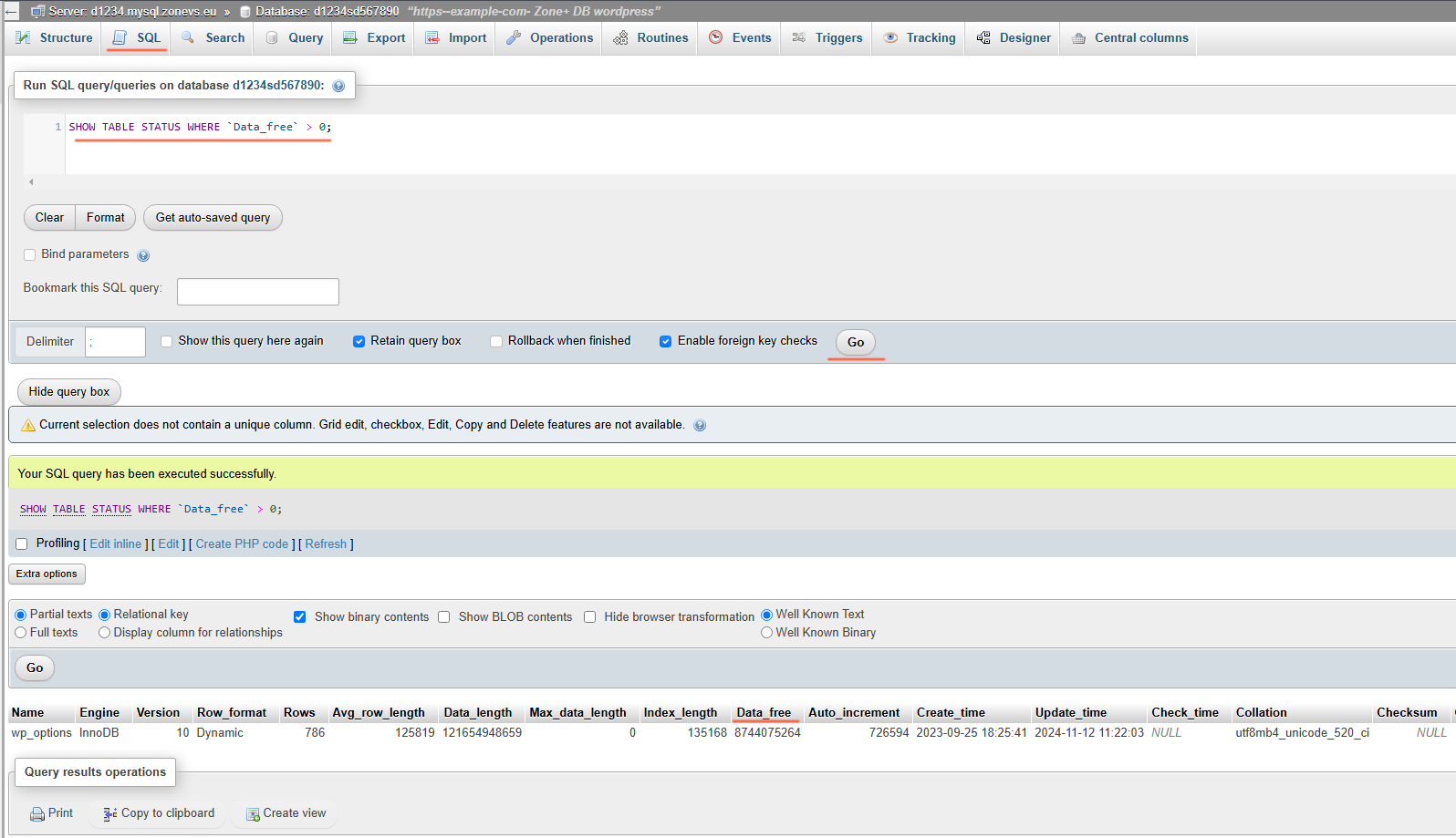Toggle the Rollback when finished checkbox
1456x838 pixels.
tap(496, 342)
